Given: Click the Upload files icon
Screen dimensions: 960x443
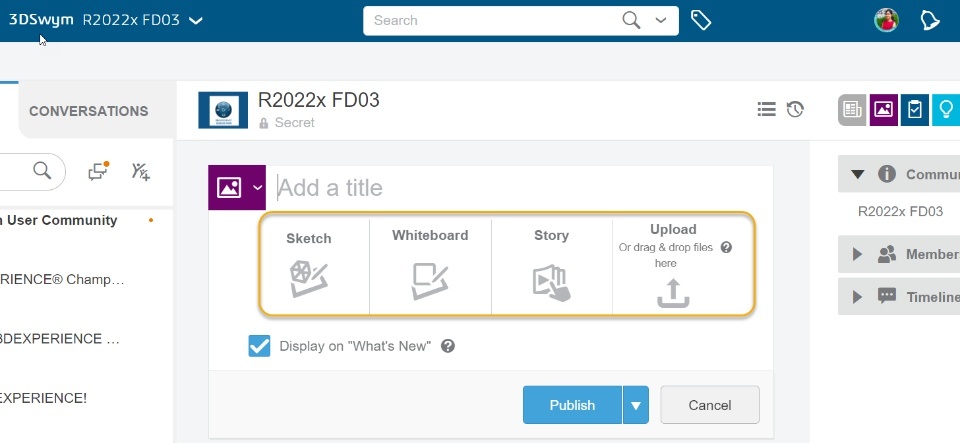Looking at the screenshot, I should pyautogui.click(x=673, y=291).
